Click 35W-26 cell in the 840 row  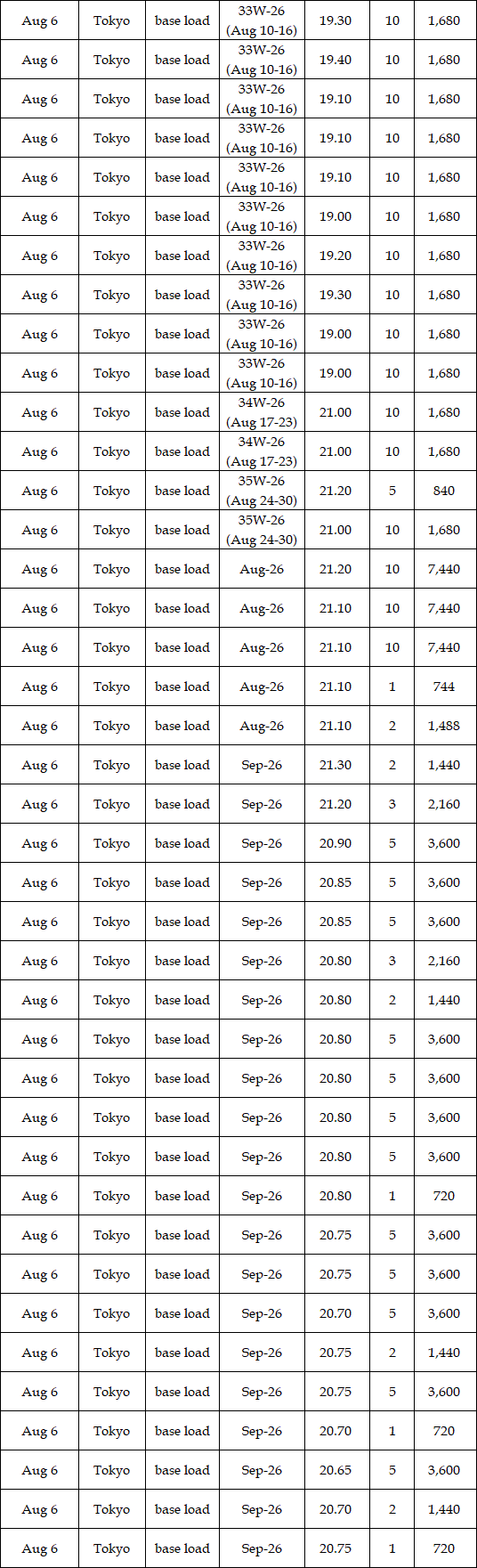(x=262, y=491)
